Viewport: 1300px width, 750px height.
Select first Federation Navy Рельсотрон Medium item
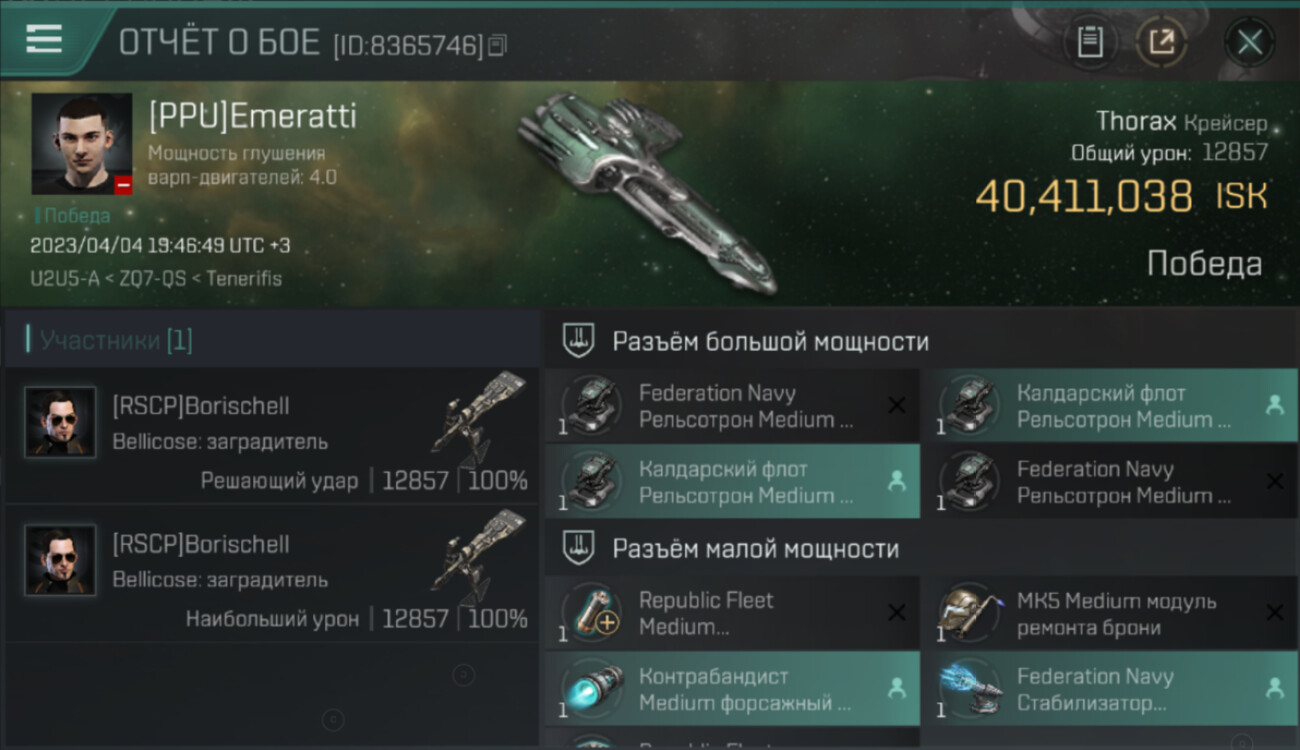click(732, 406)
